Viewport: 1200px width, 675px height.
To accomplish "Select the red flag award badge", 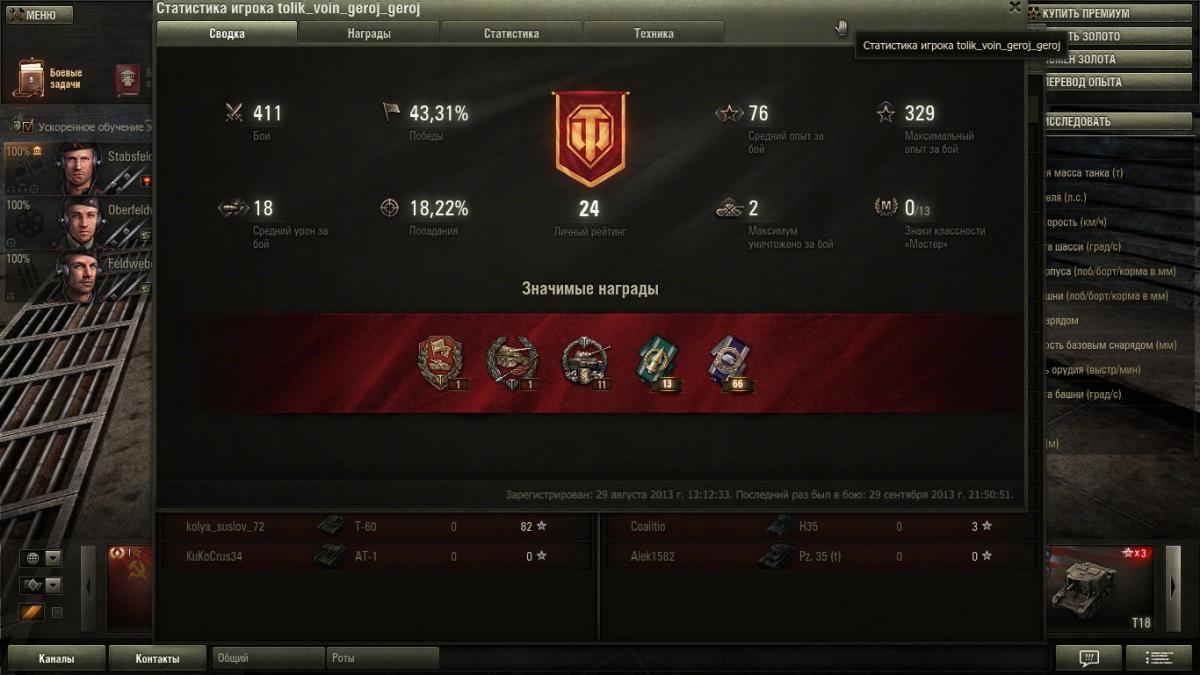I will (x=437, y=362).
